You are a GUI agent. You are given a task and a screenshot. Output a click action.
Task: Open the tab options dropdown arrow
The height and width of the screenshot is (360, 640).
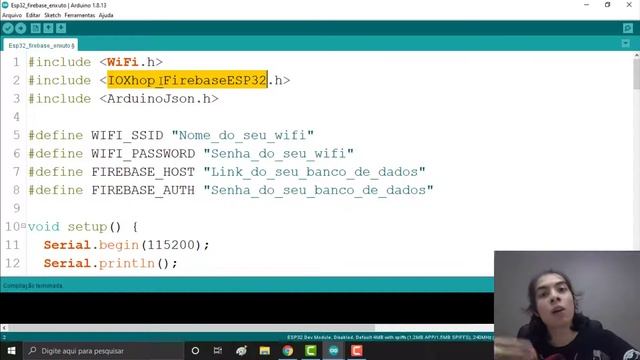click(x=625, y=43)
